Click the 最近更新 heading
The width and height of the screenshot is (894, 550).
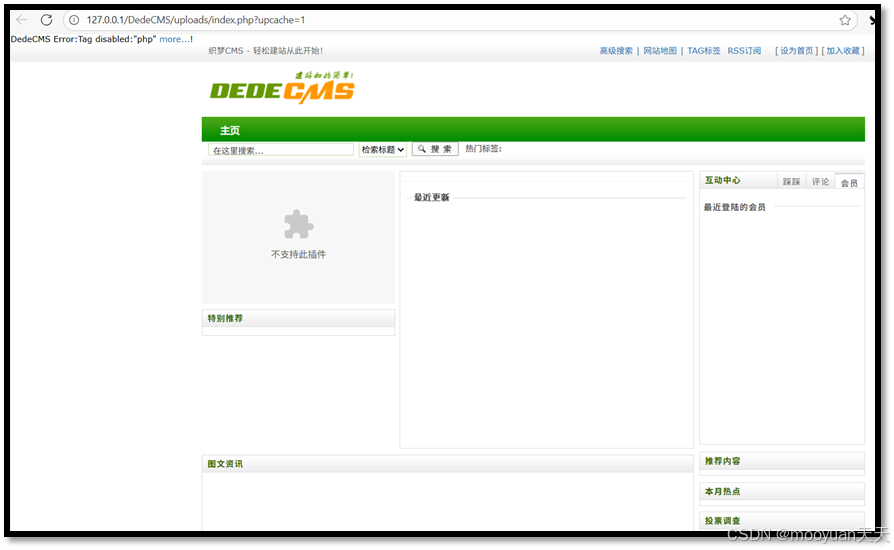click(x=432, y=197)
